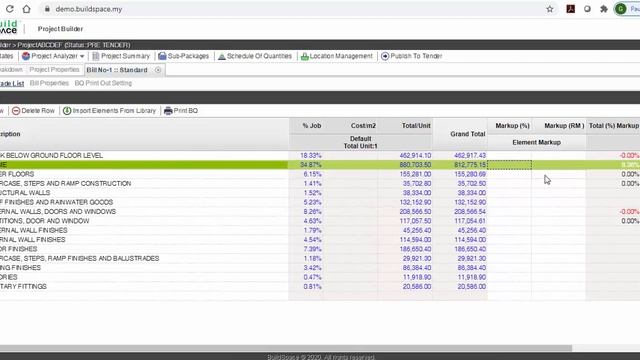The height and width of the screenshot is (360, 640).
Task: Click the Publish To Tender arrow icon
Action: (x=385, y=56)
